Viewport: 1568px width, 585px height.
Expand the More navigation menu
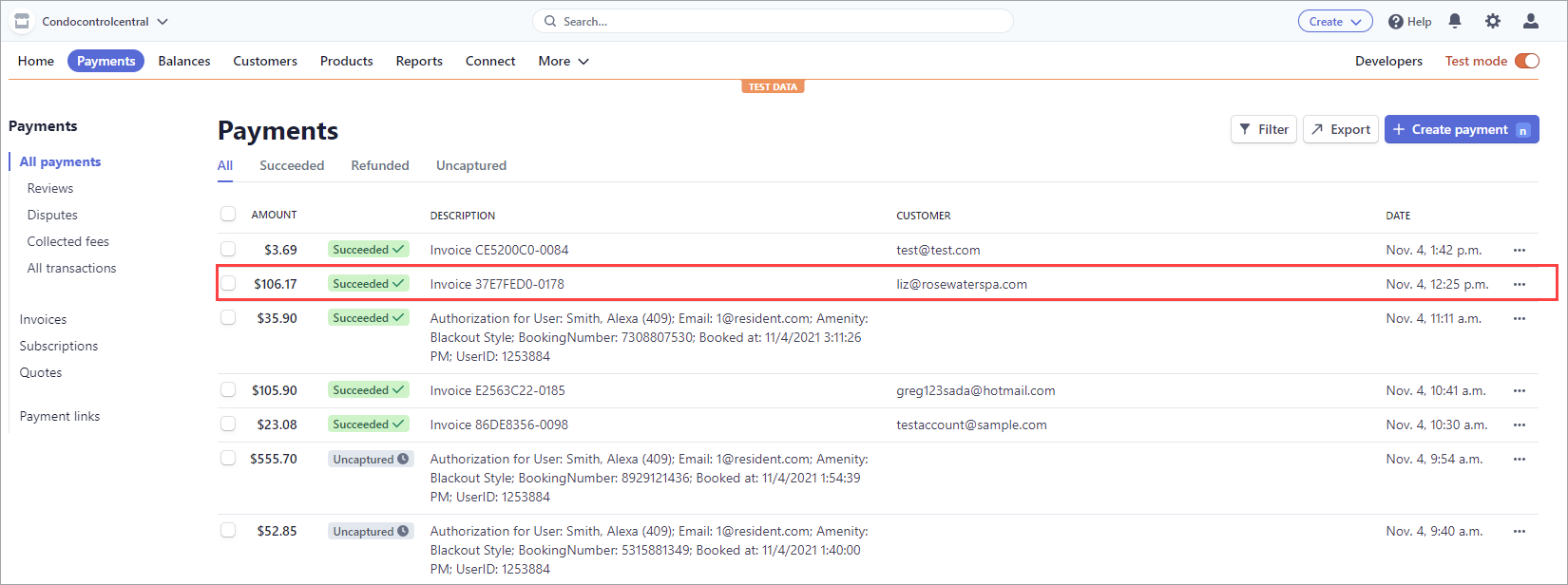click(x=563, y=61)
